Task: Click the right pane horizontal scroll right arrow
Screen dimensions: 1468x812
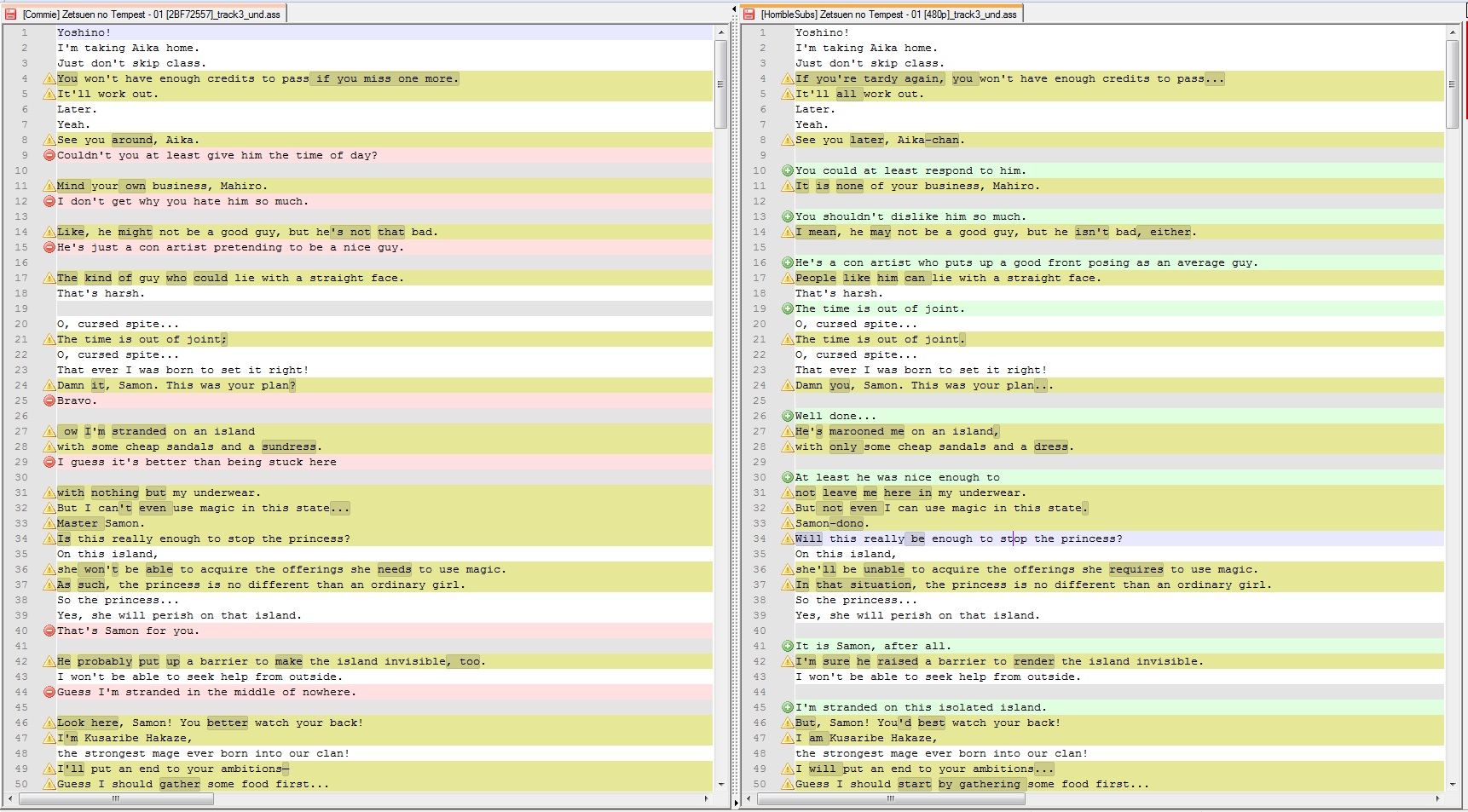Action: tap(1438, 799)
